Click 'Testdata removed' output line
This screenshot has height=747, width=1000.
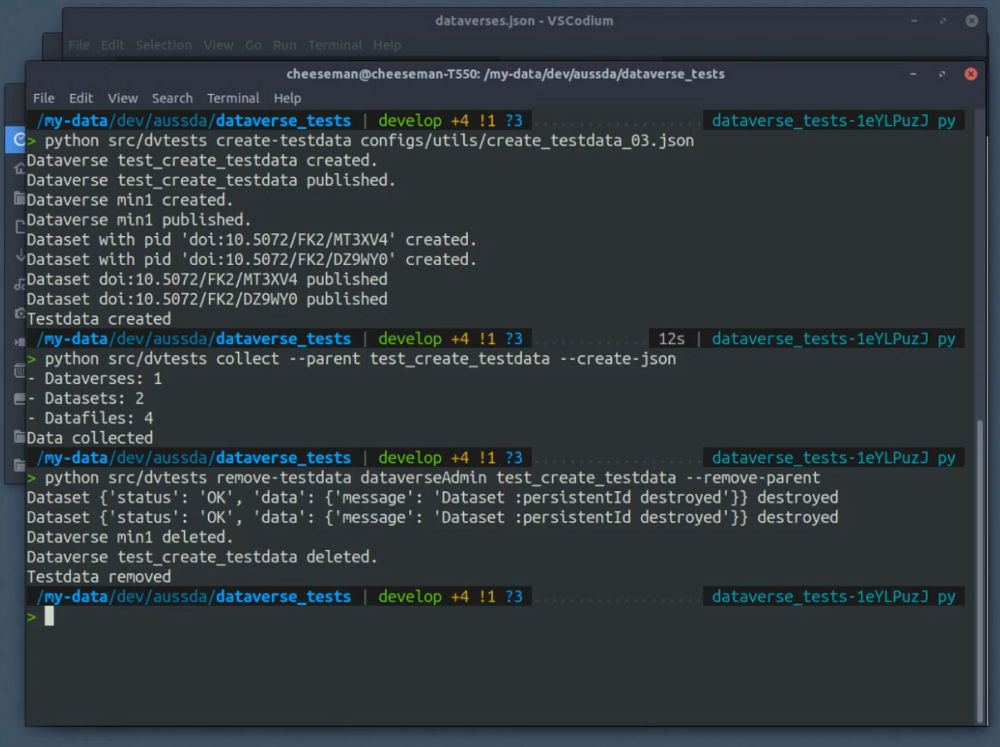(x=99, y=577)
